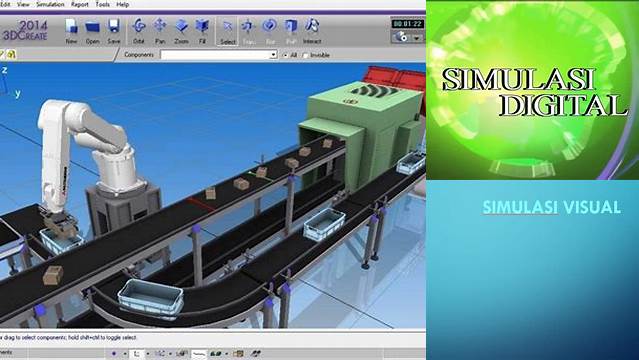The width and height of the screenshot is (639, 360).
Task: Open the Tools menu
Action: [x=102, y=4]
